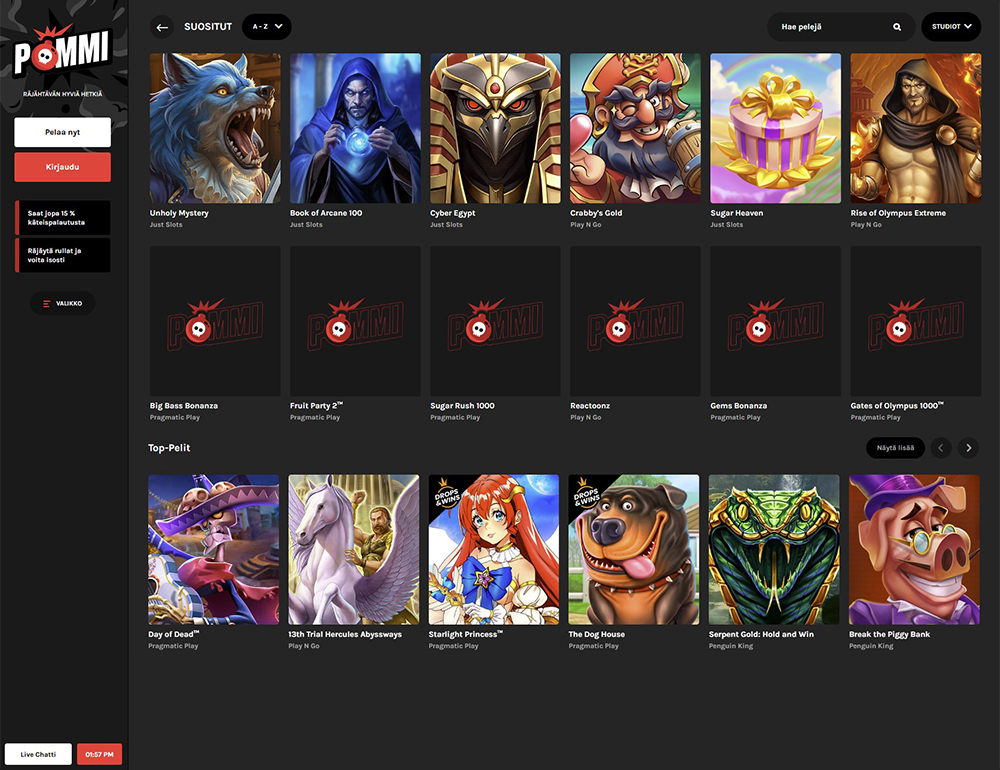Click the Kirjaudu login button
This screenshot has width=1000, height=770.
click(62, 167)
